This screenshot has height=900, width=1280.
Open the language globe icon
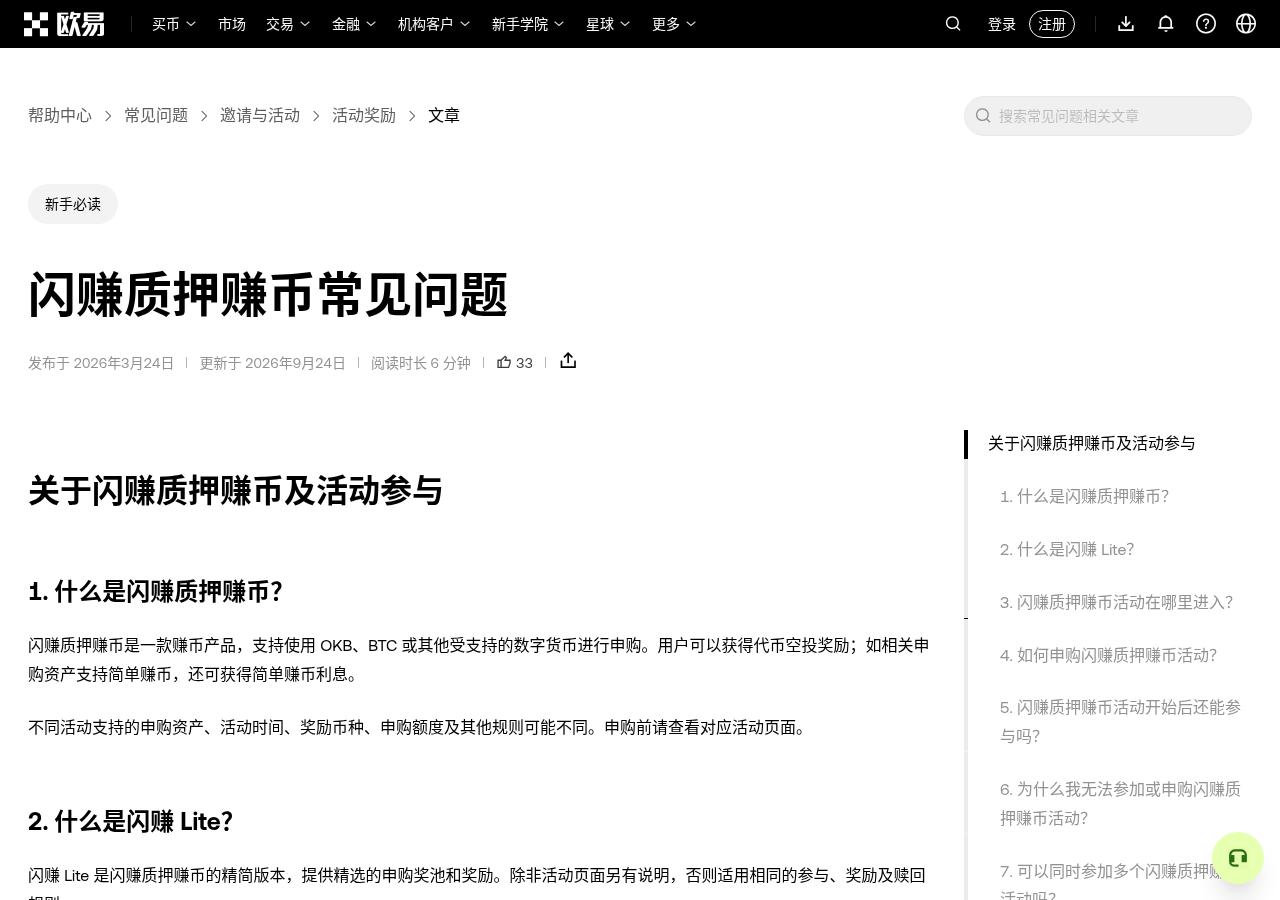click(x=1246, y=24)
